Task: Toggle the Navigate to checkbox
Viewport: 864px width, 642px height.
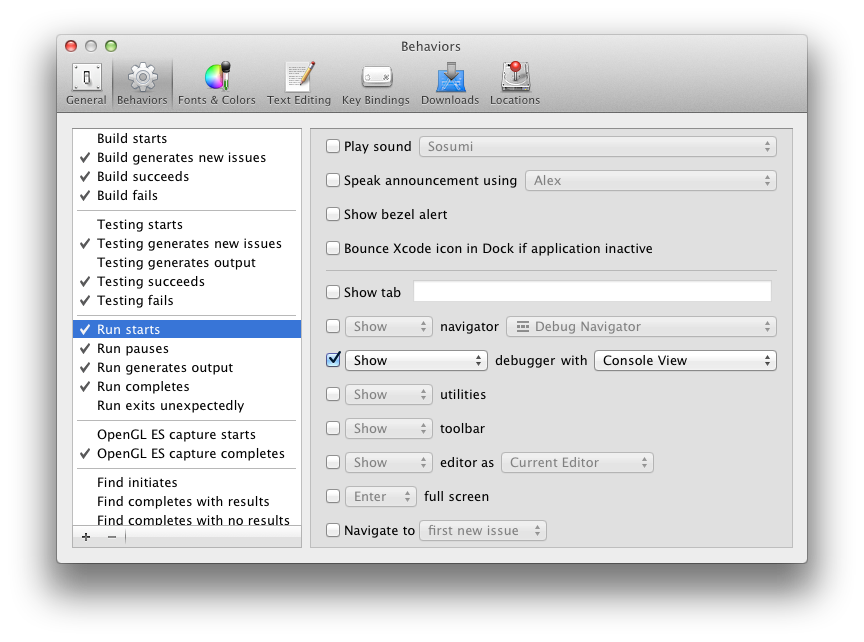Action: coord(333,531)
